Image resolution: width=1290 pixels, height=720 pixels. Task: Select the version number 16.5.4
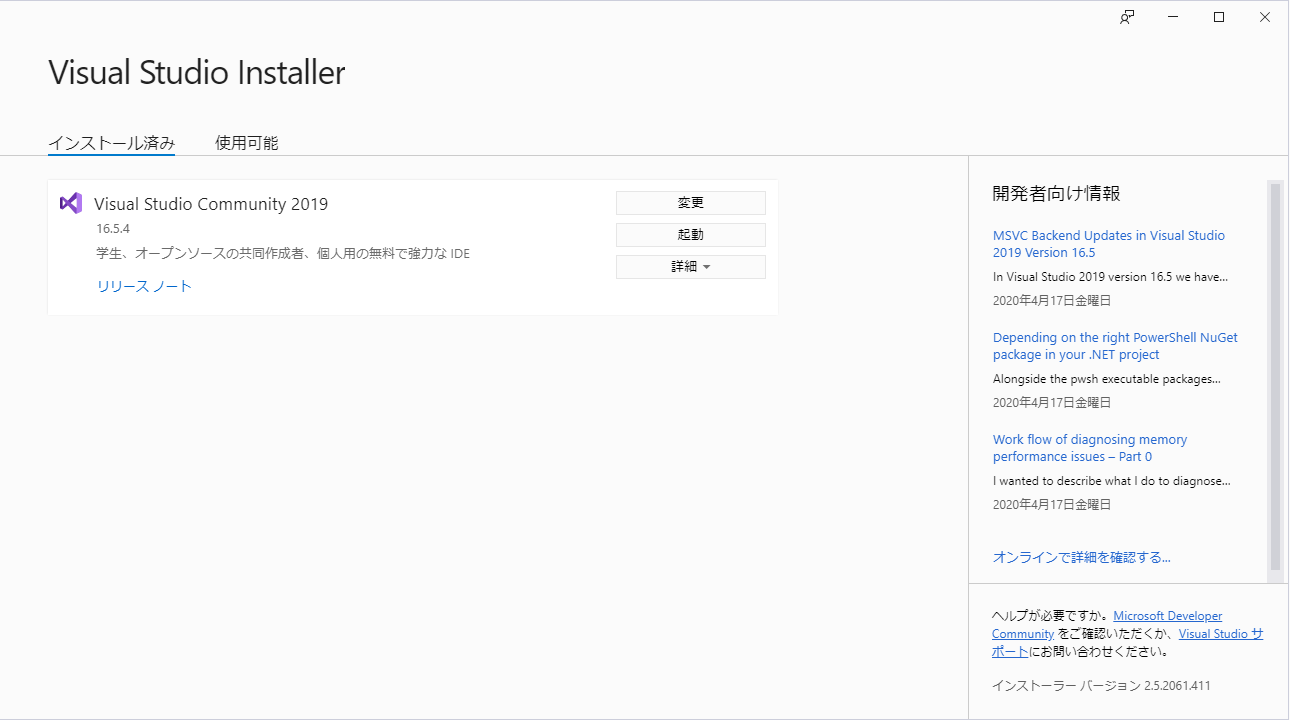coord(113,229)
